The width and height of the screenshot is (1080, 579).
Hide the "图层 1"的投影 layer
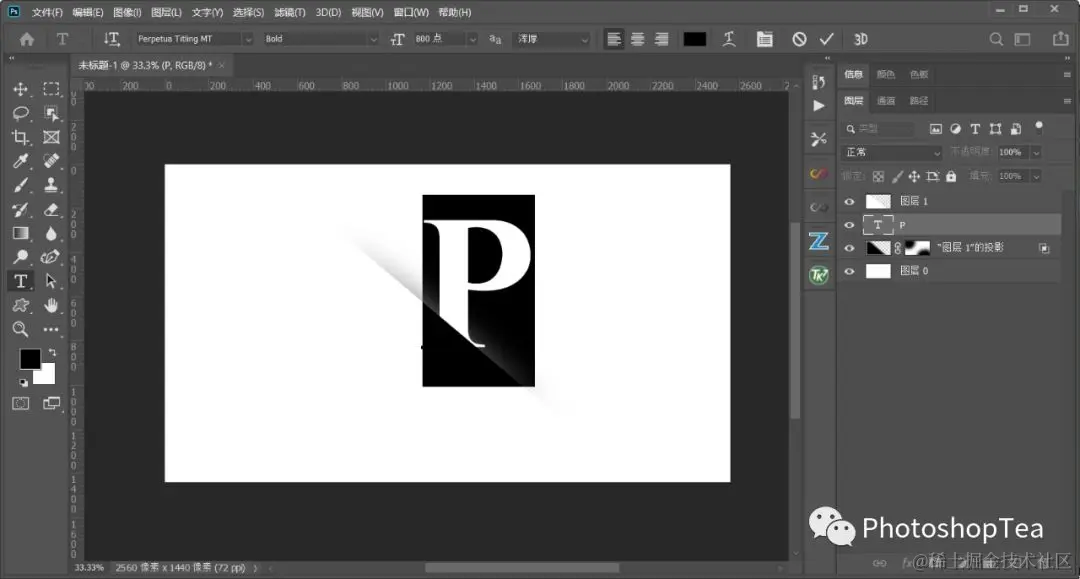point(849,248)
